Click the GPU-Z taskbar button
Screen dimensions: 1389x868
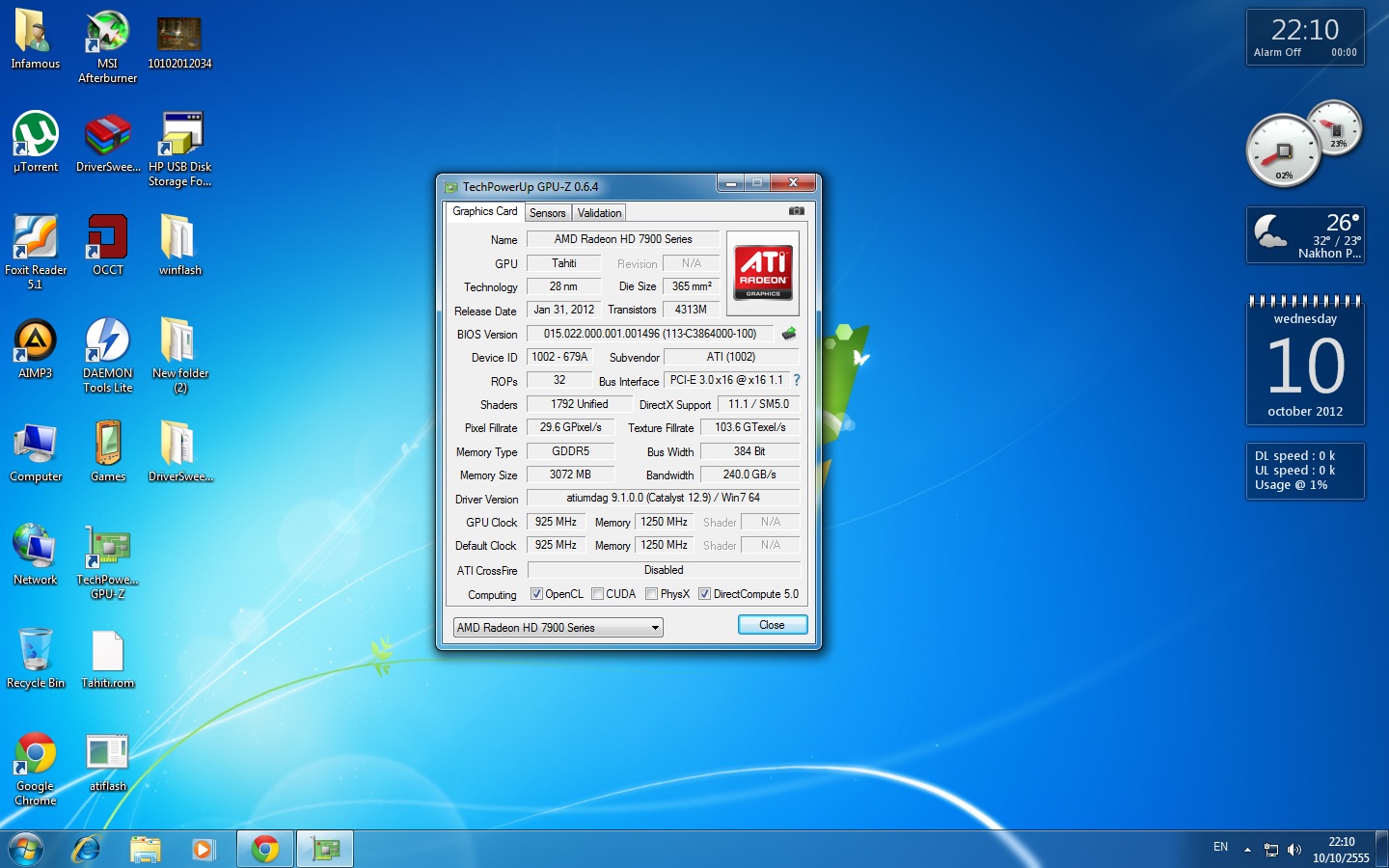click(x=325, y=849)
